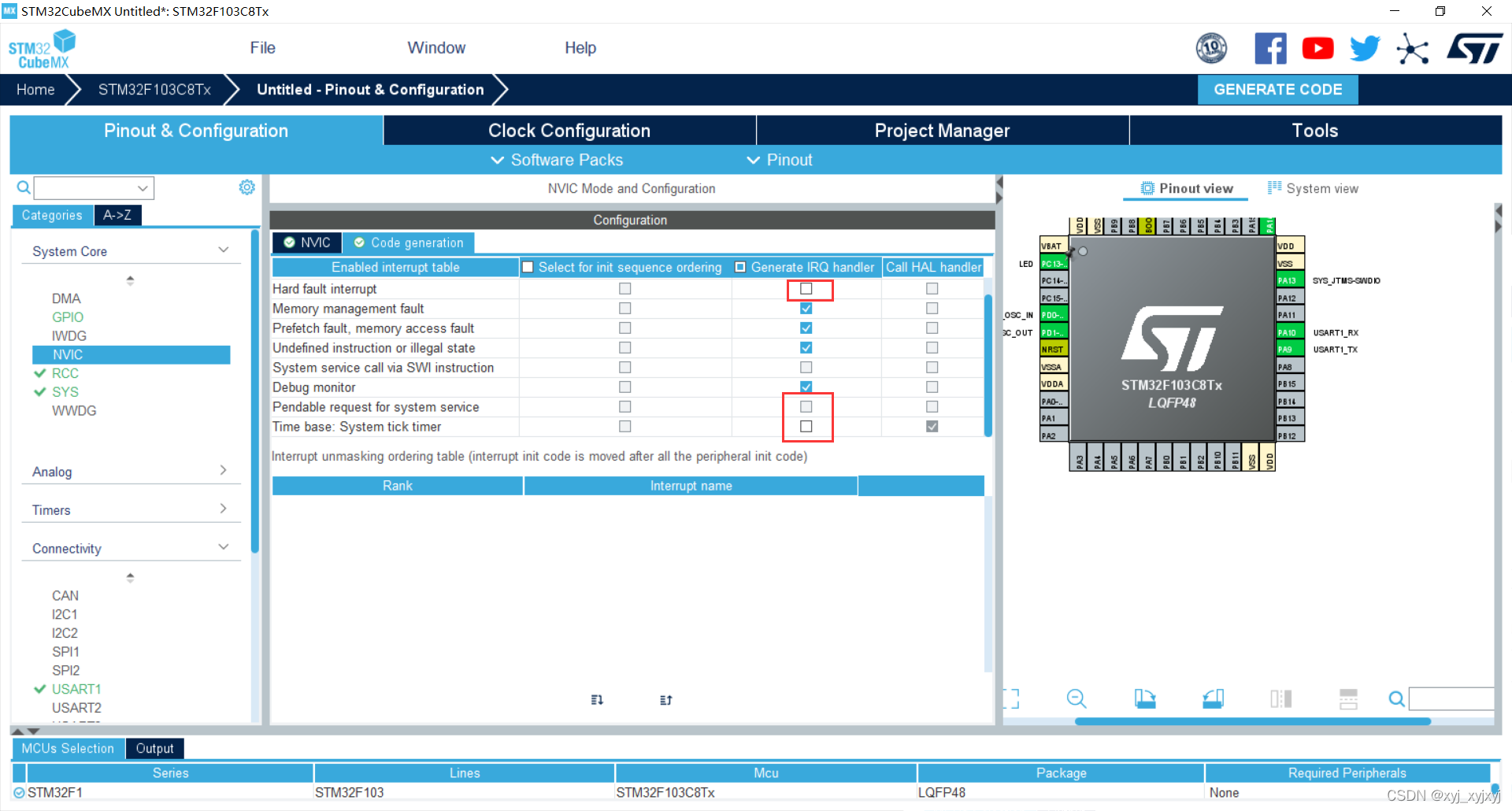Click the 10-year anniversary badge icon

point(1211,49)
